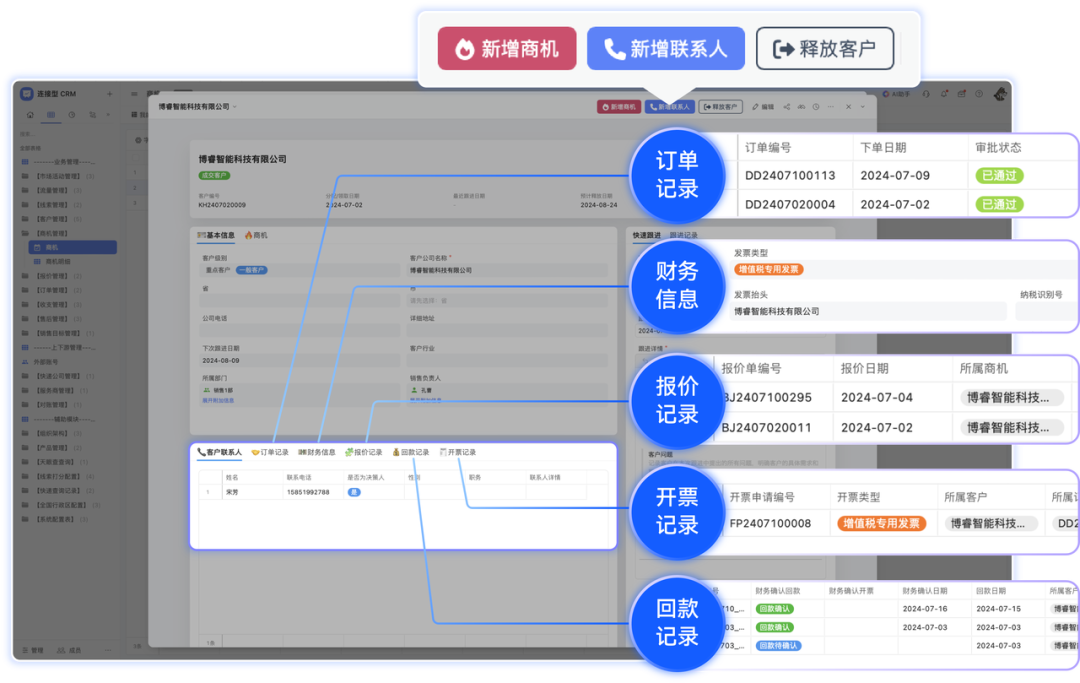Viewport: 1080px width, 683px height.
Task: Expand the 【市场活动管理】 folder
Action: click(x=60, y=176)
